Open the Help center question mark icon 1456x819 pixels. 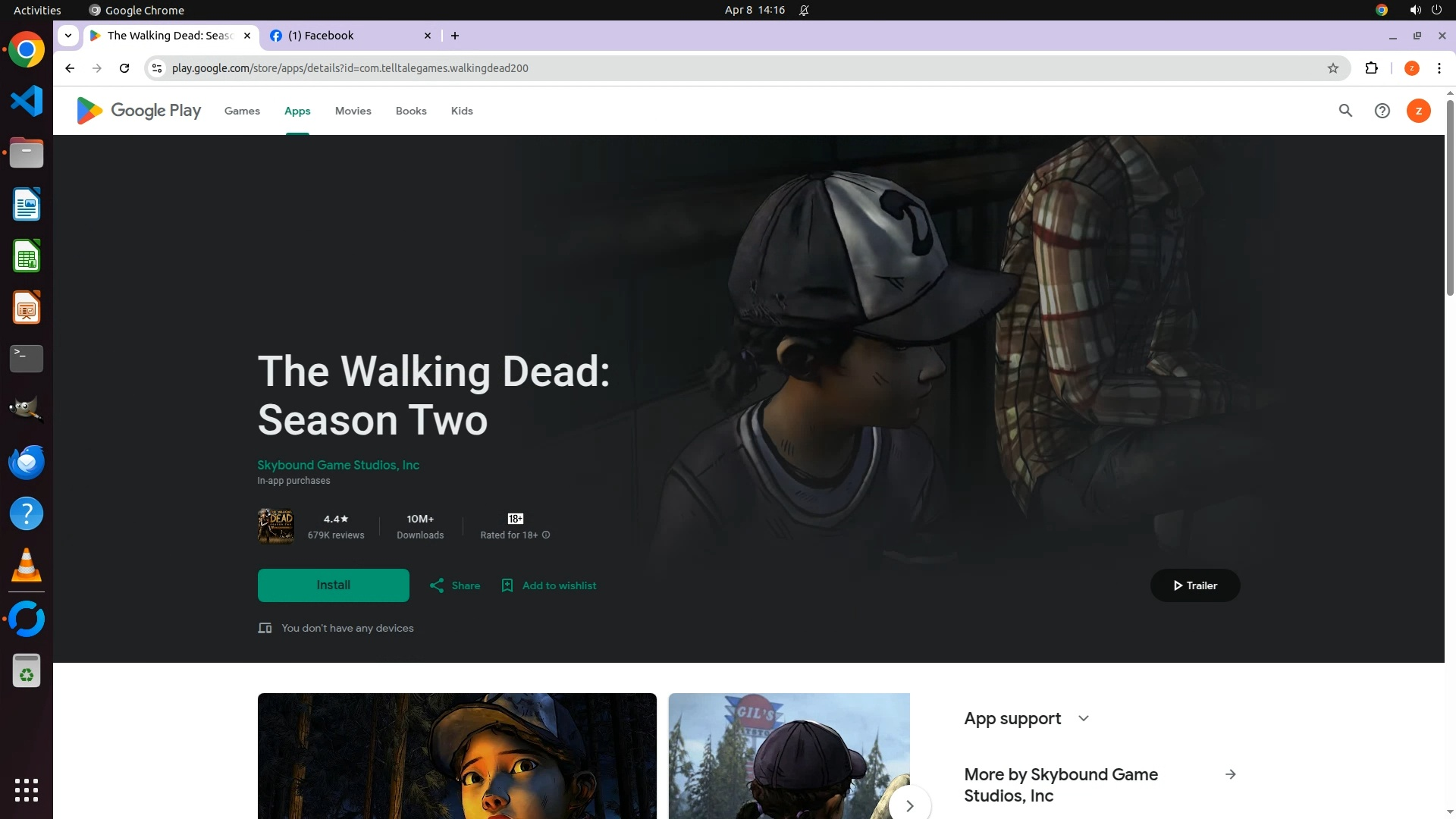pyautogui.click(x=1382, y=111)
